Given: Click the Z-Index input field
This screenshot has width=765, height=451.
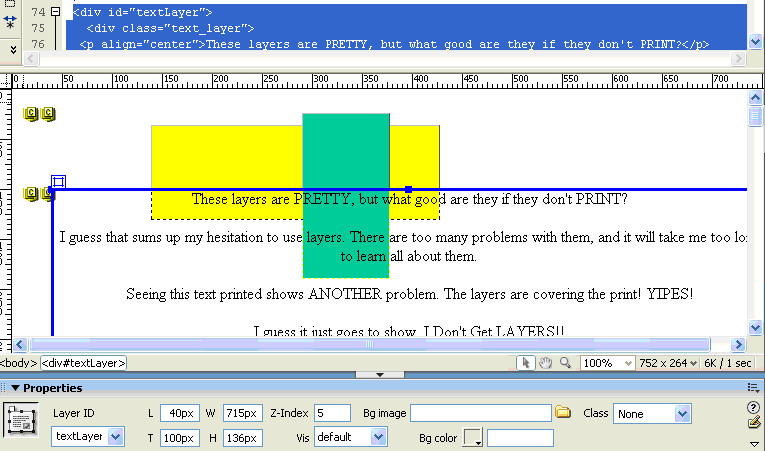Looking at the screenshot, I should point(331,413).
